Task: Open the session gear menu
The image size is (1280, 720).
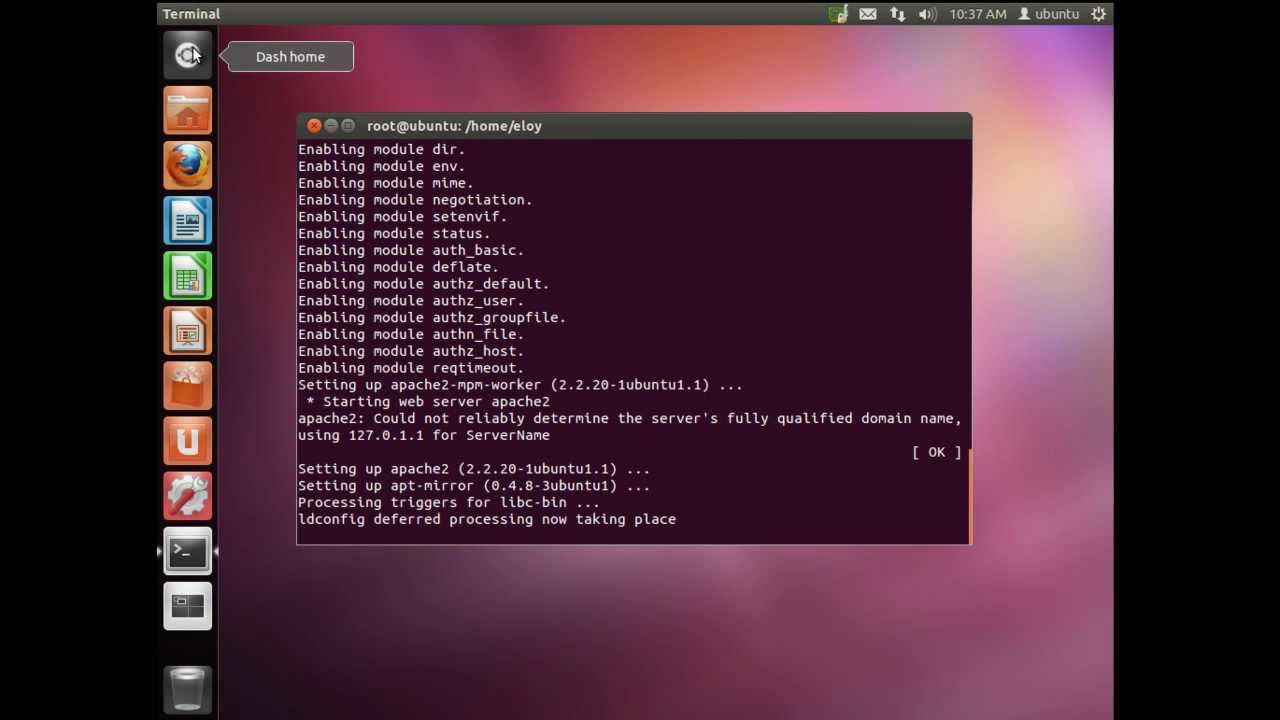Action: click(x=1099, y=14)
